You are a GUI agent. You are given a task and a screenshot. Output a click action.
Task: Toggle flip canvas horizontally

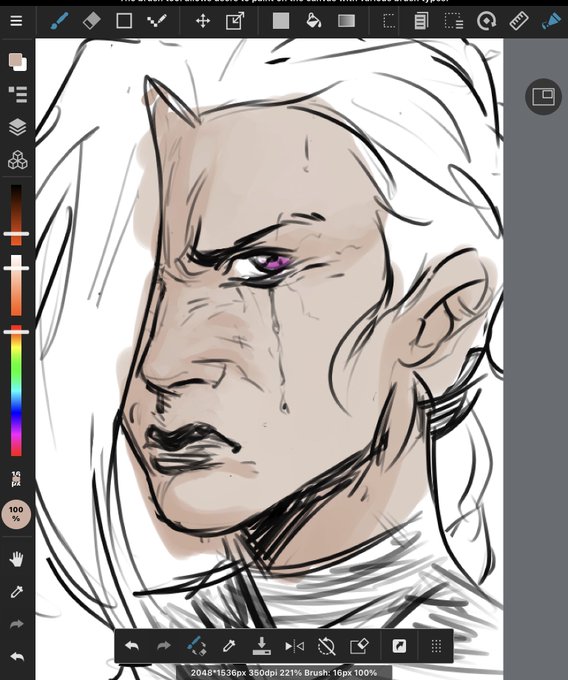(294, 646)
